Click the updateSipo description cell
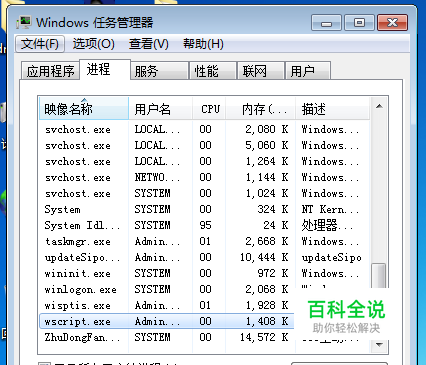 331,258
